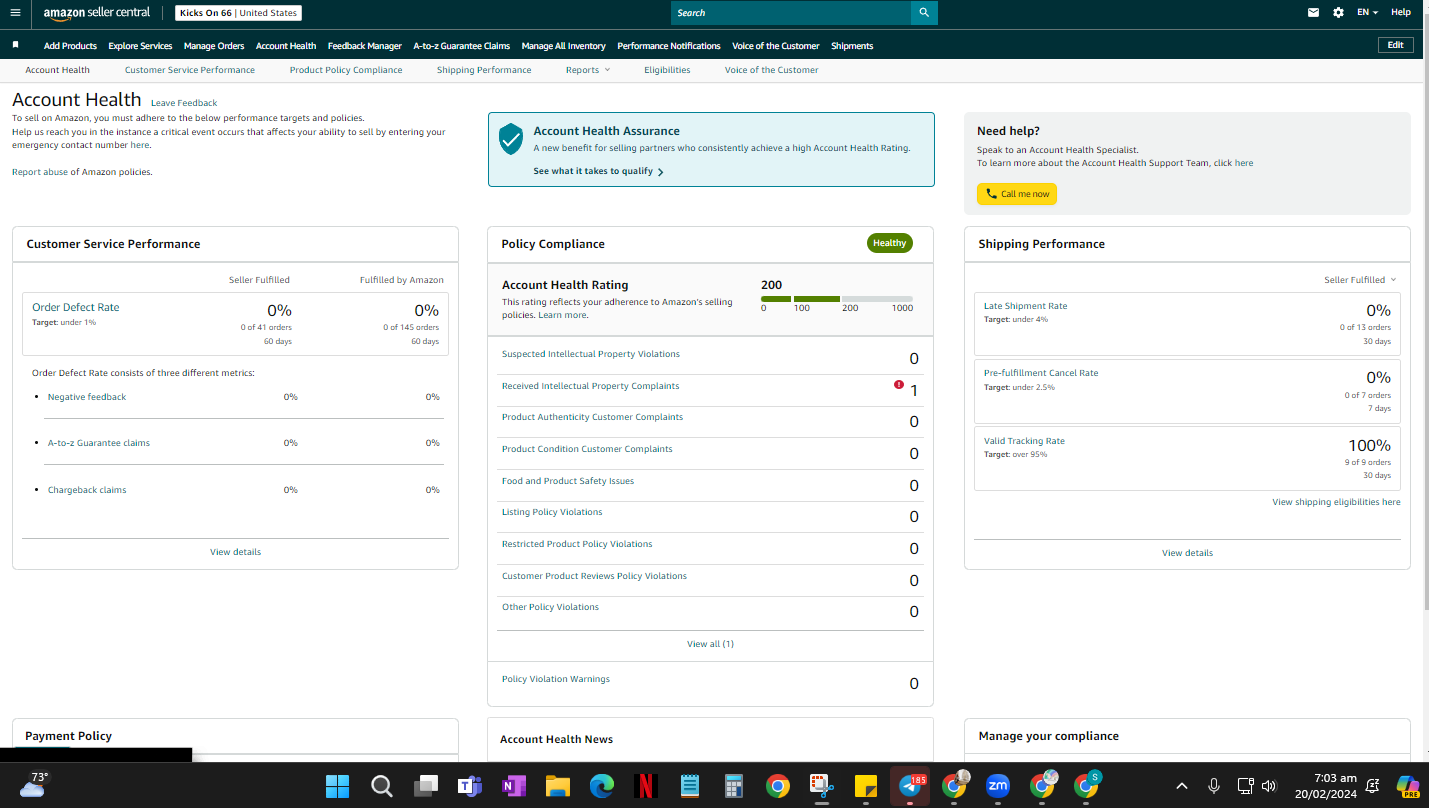Open Feedback Manager

[x=365, y=46]
